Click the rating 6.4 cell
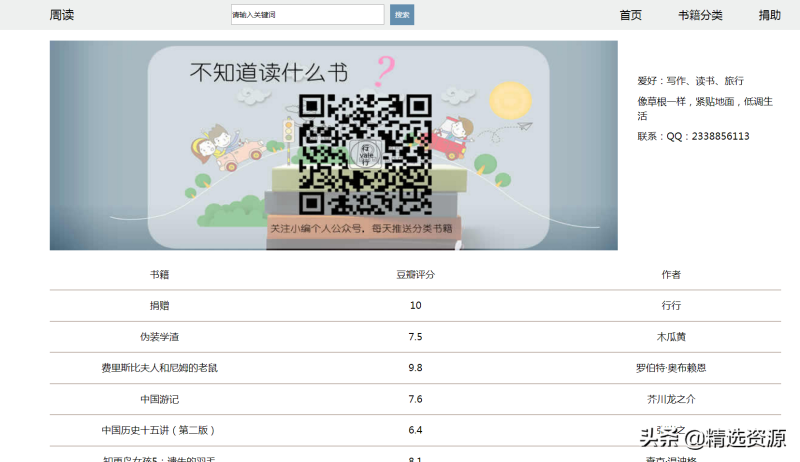800x462 pixels. click(x=415, y=430)
